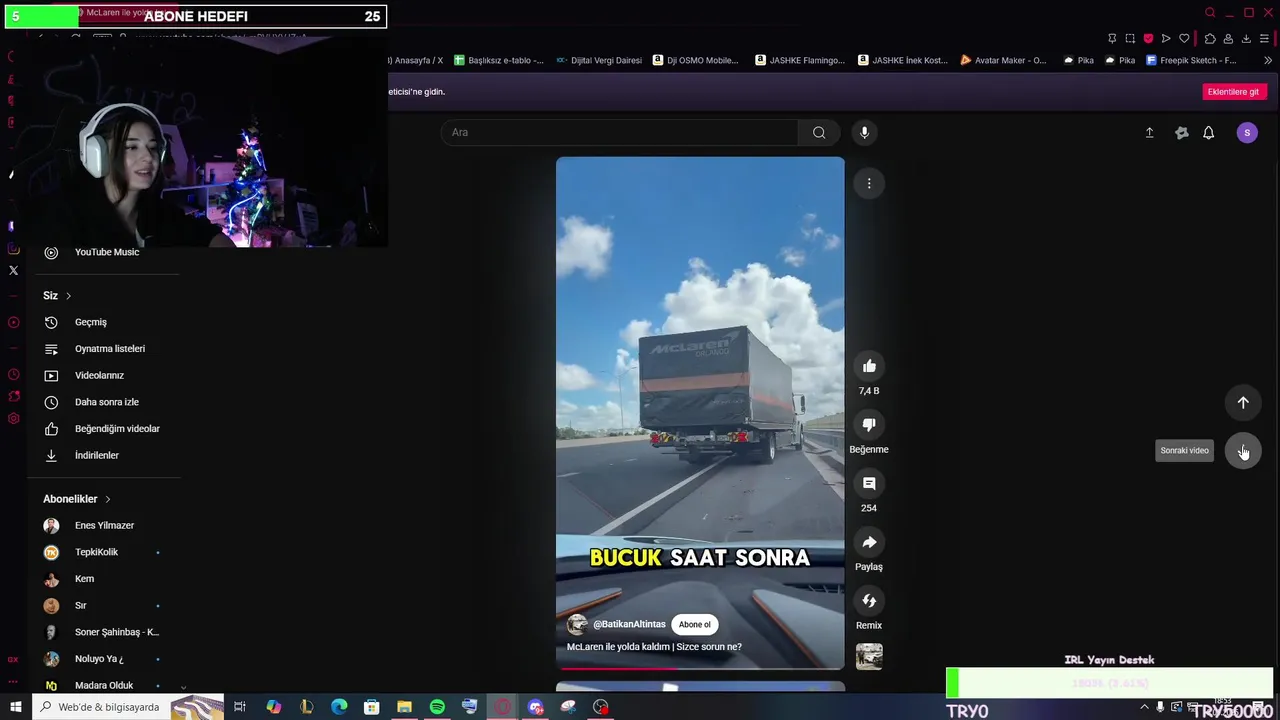
Task: Expand the Siz section chevron
Action: coord(68,296)
